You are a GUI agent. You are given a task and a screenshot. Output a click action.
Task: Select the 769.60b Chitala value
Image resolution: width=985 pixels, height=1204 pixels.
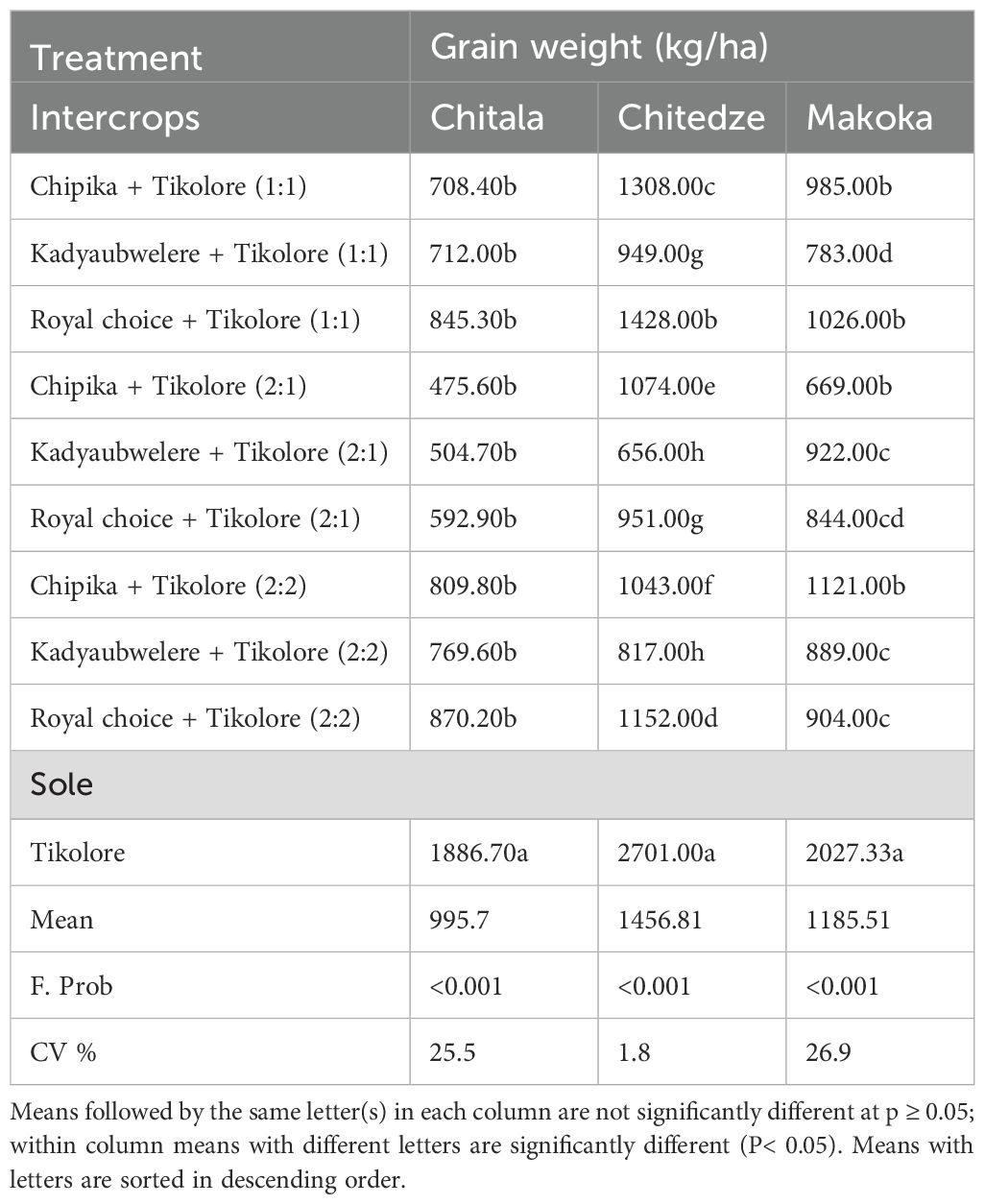tap(473, 652)
